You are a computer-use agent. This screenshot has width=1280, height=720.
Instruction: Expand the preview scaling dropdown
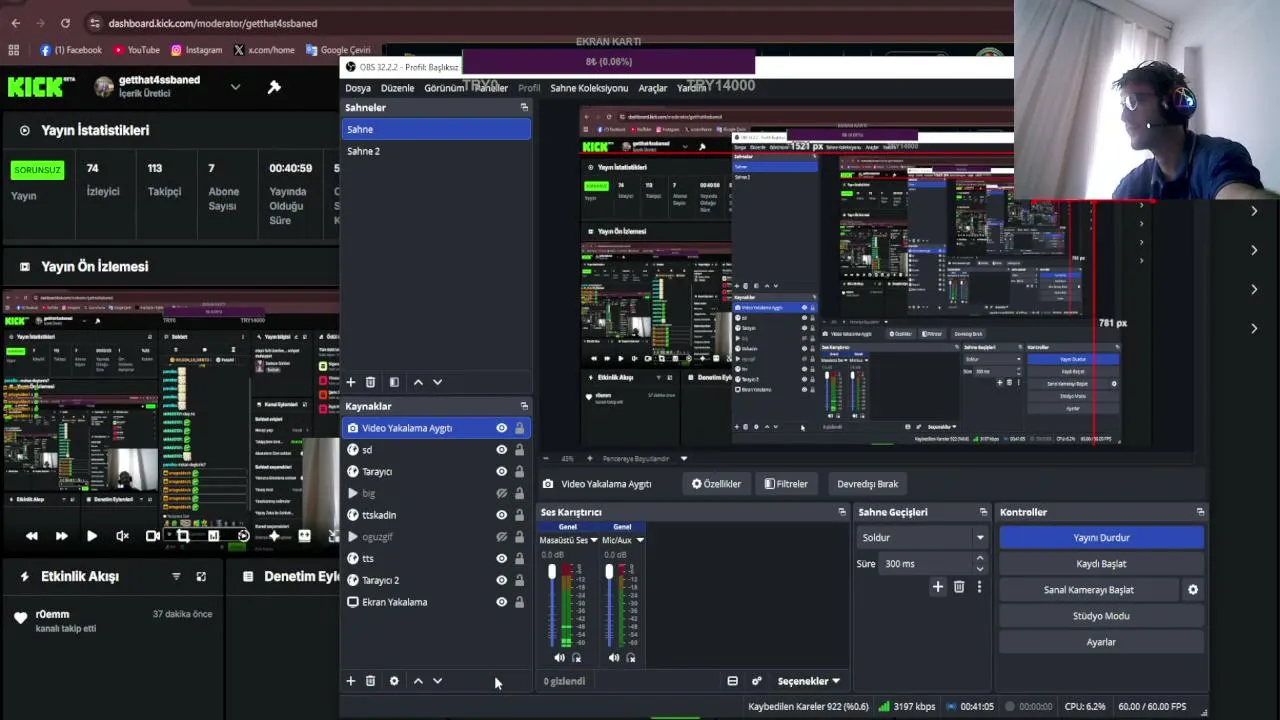pos(684,459)
